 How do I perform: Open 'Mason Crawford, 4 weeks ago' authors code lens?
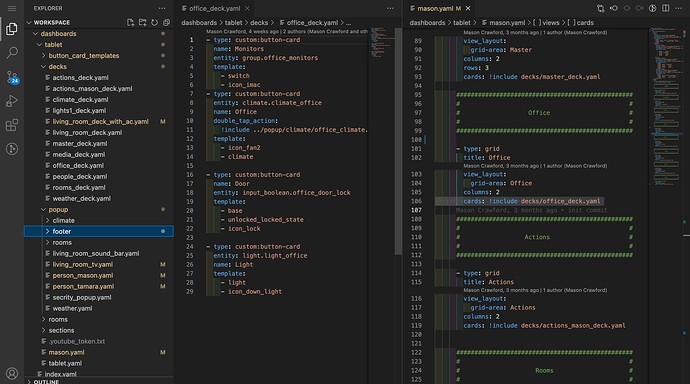click(x=287, y=32)
